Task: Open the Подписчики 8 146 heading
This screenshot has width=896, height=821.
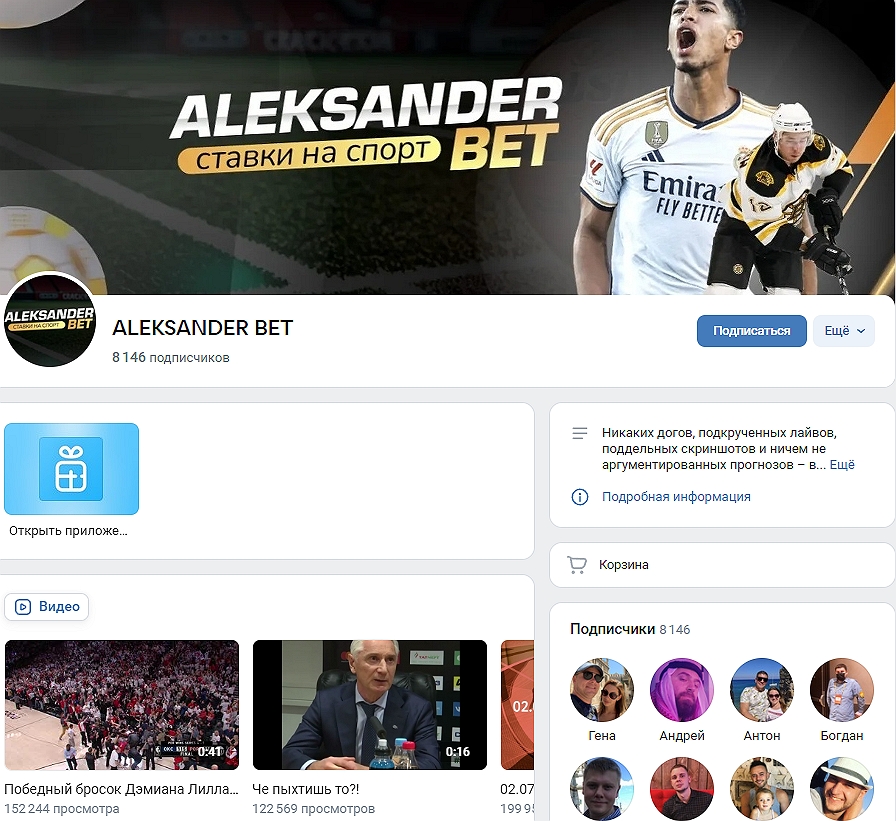Action: coord(630,629)
